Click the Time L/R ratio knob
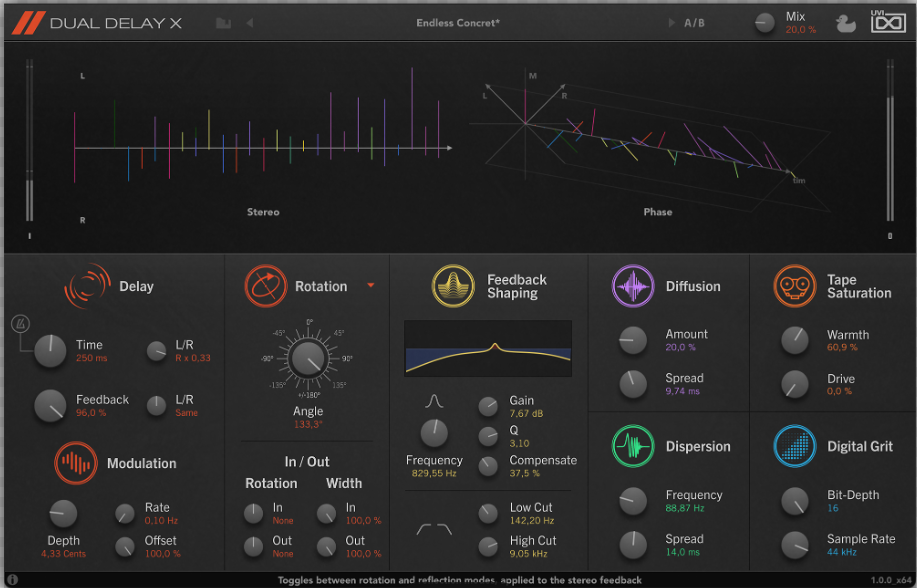The image size is (917, 588). pos(156,351)
